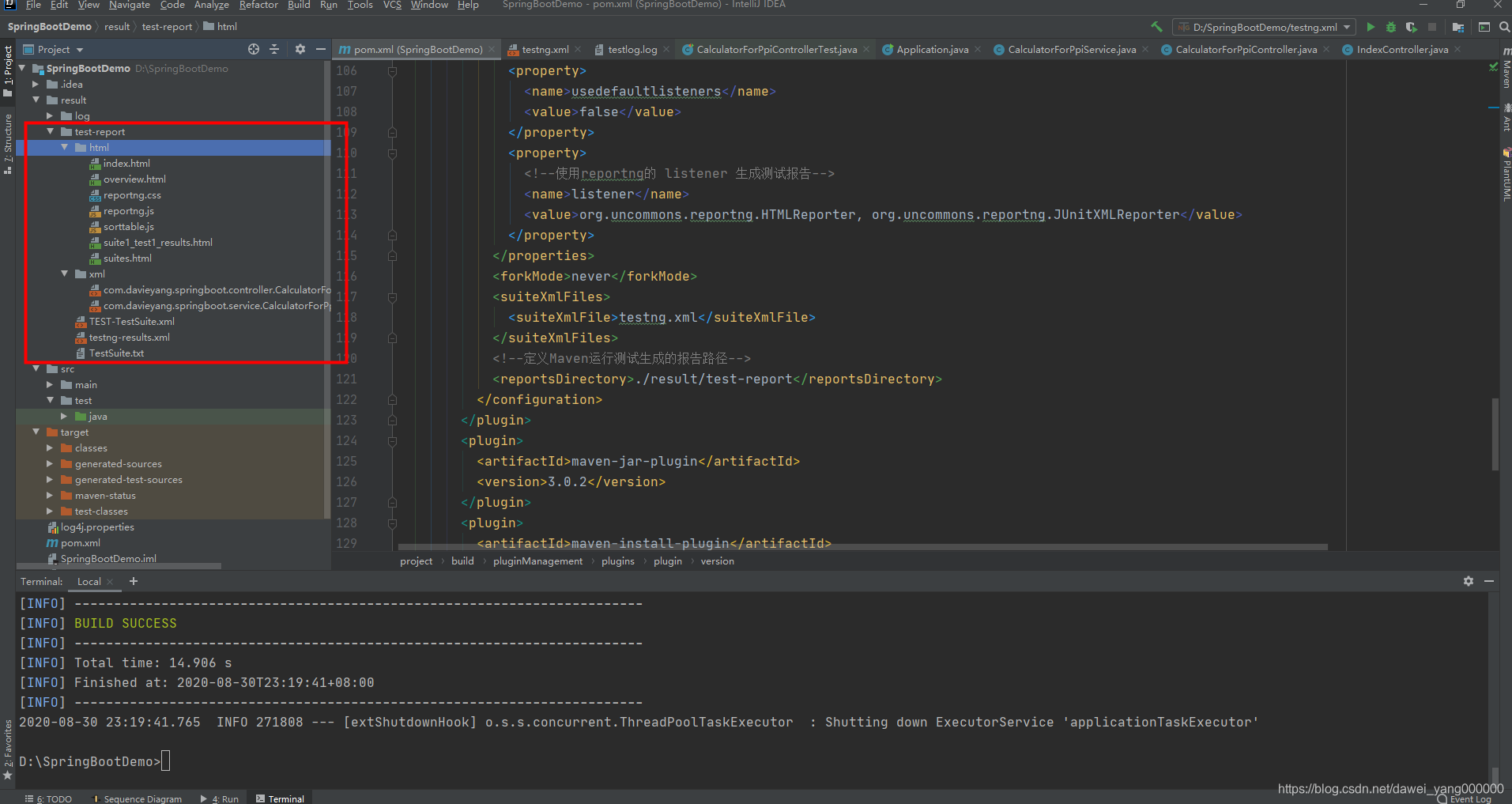Open the Analyze menu
The height and width of the screenshot is (804, 1512).
click(x=211, y=5)
